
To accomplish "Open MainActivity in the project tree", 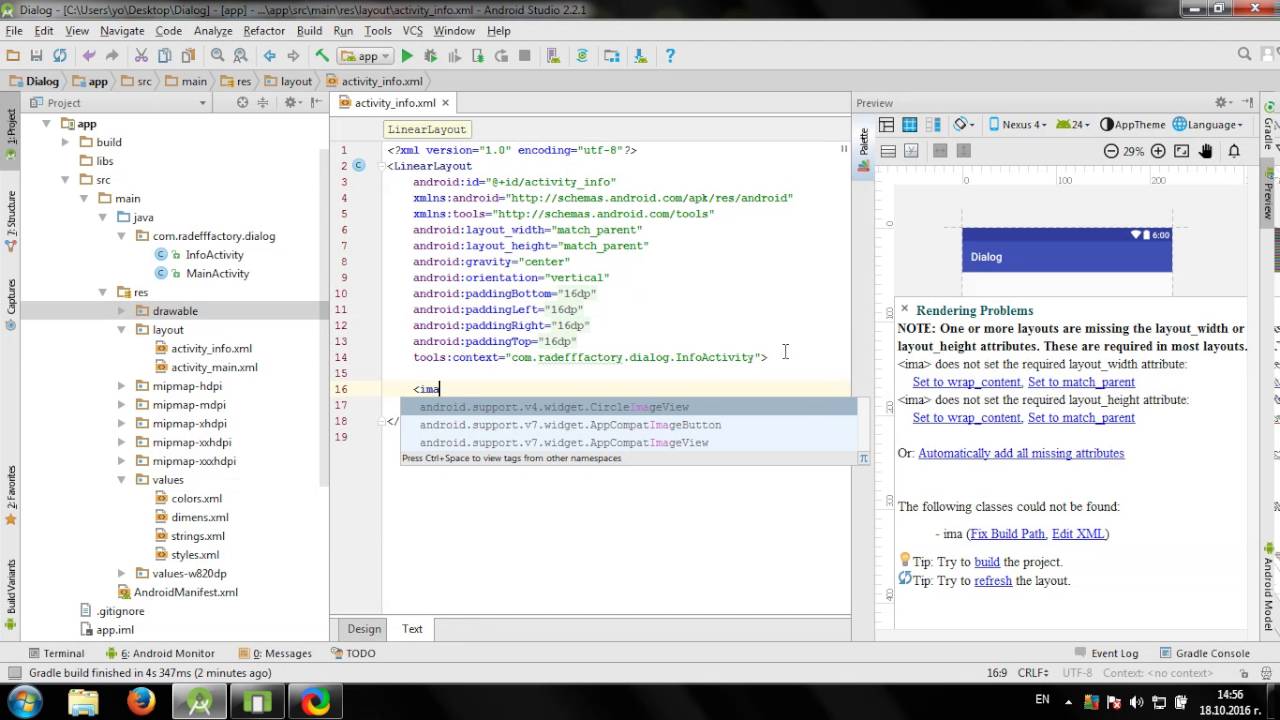I will coord(217,273).
